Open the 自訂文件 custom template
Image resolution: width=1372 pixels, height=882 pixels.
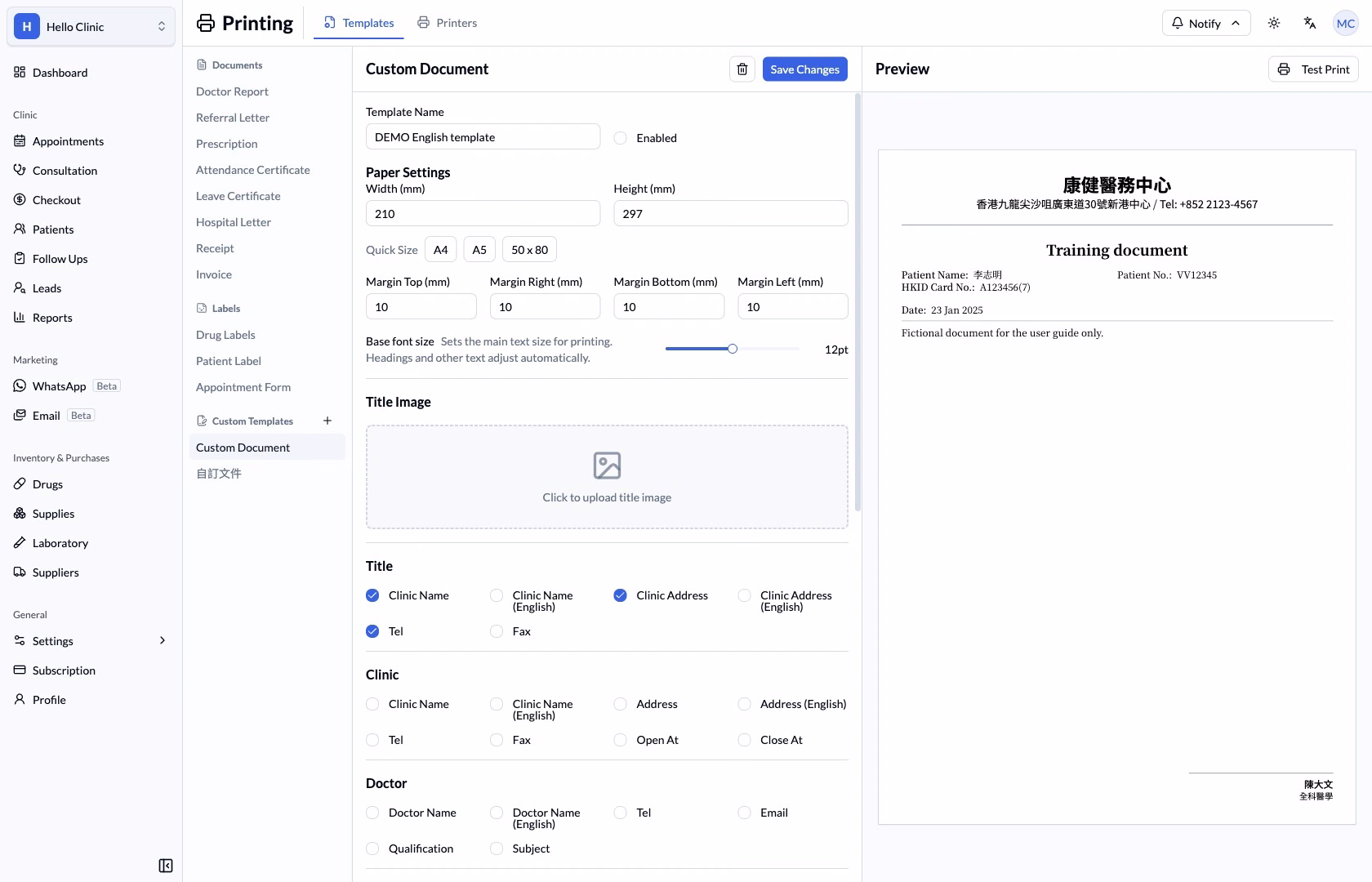click(x=219, y=474)
